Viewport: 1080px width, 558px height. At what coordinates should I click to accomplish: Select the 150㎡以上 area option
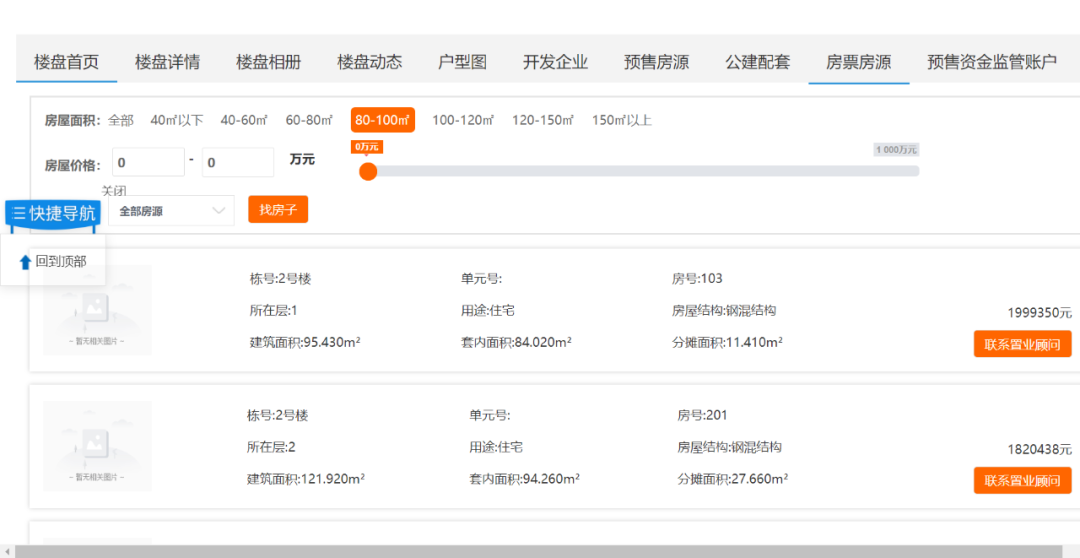pyautogui.click(x=621, y=120)
